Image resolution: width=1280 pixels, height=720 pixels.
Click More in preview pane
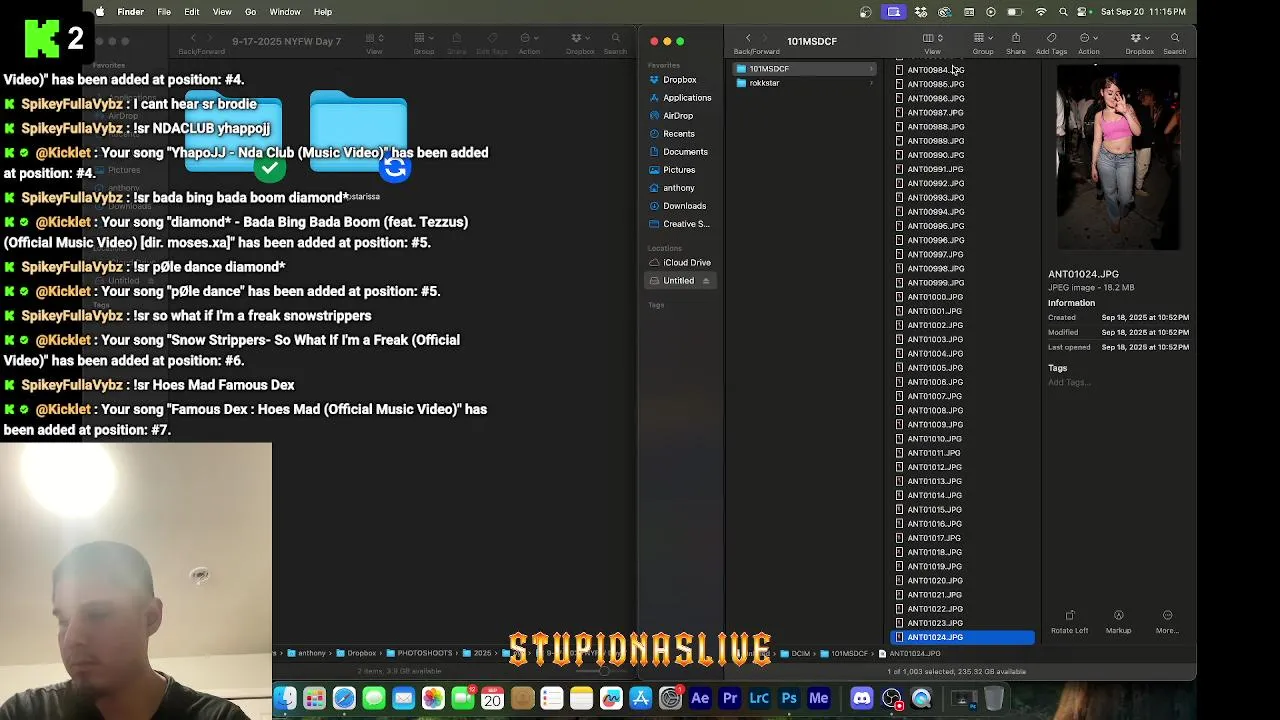pyautogui.click(x=1167, y=621)
